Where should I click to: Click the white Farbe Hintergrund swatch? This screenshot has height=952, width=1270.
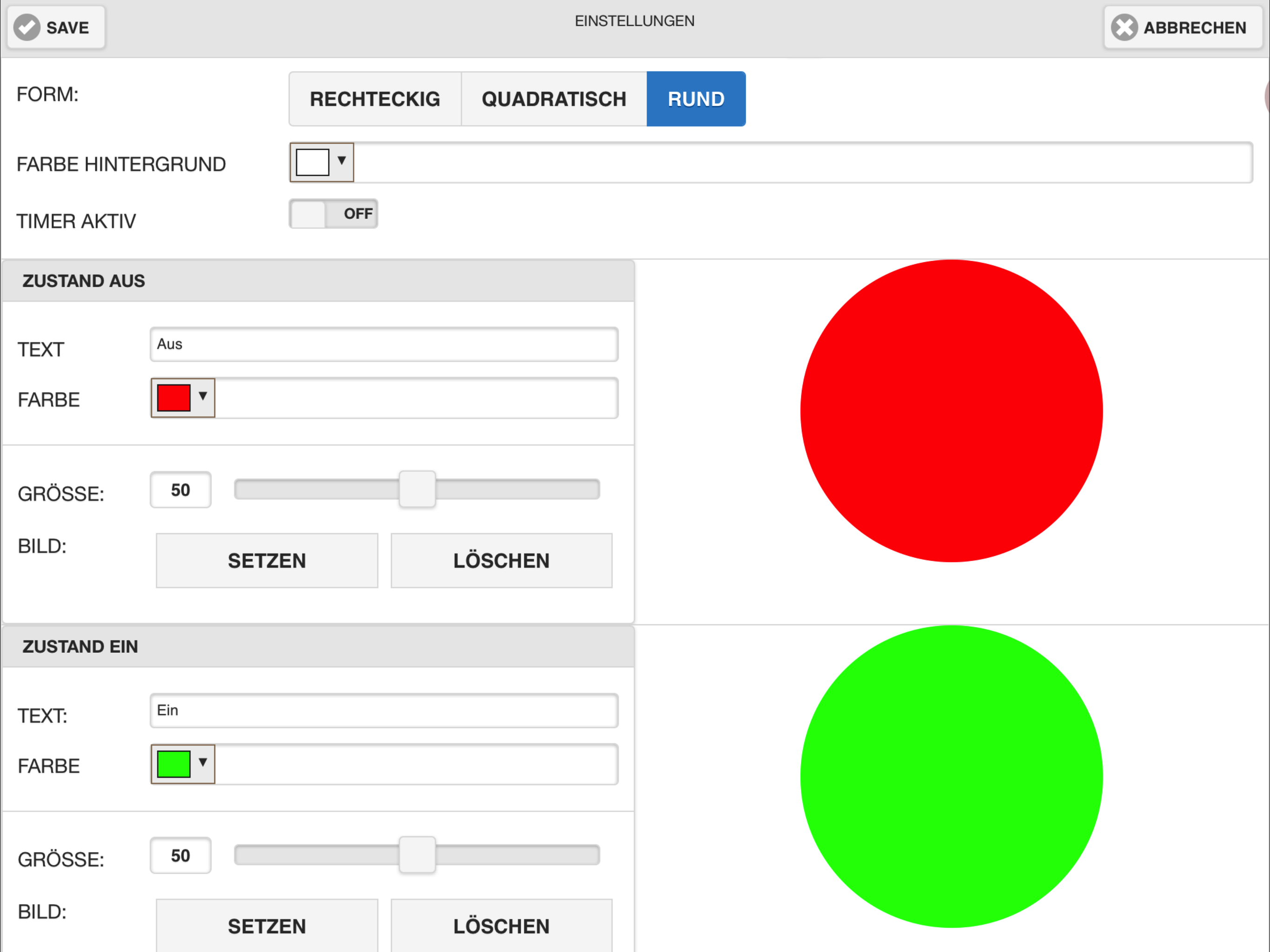pyautogui.click(x=312, y=163)
